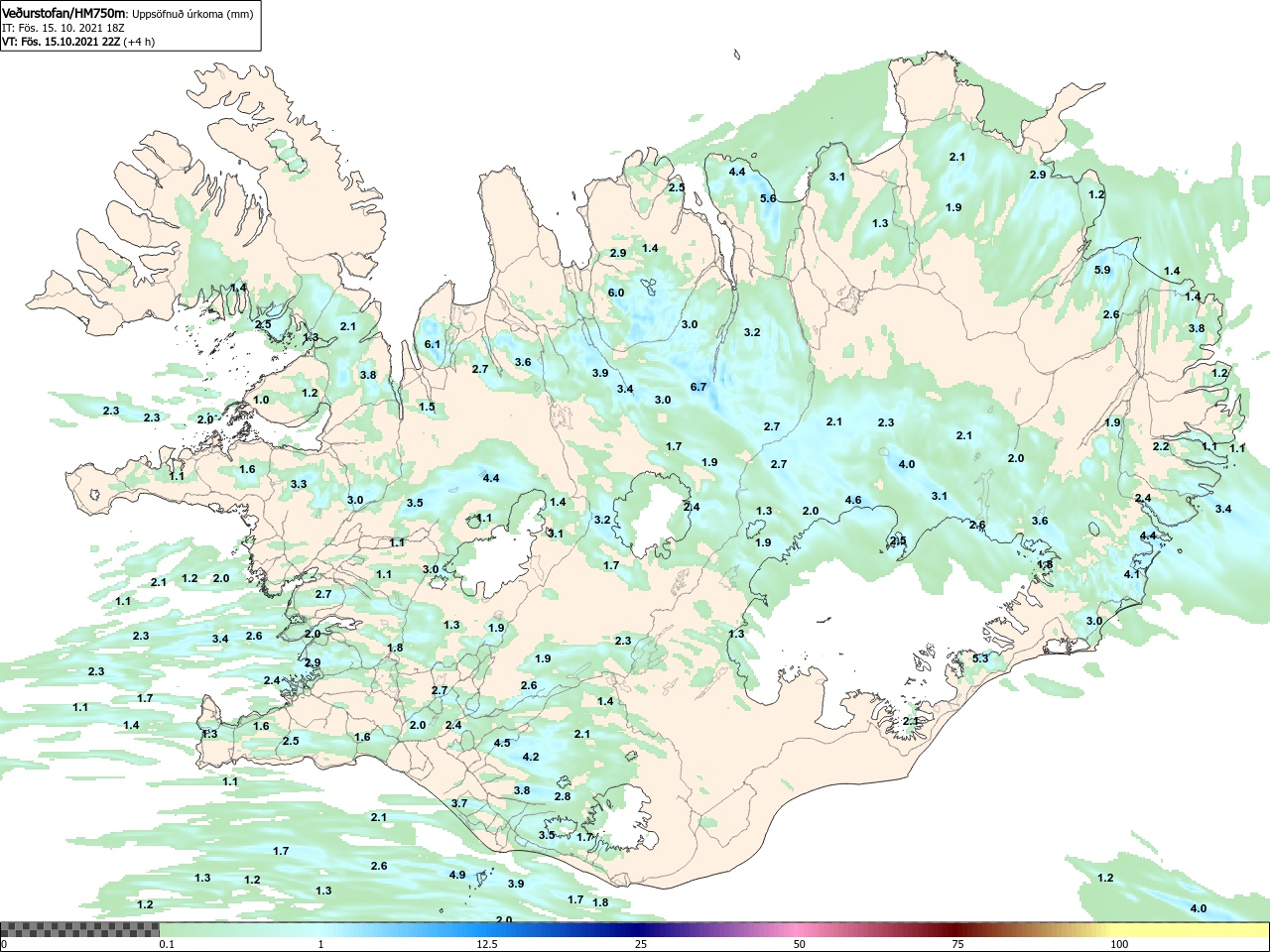
Task: Click the 6.7 precipitation value on the map
Action: 698,387
